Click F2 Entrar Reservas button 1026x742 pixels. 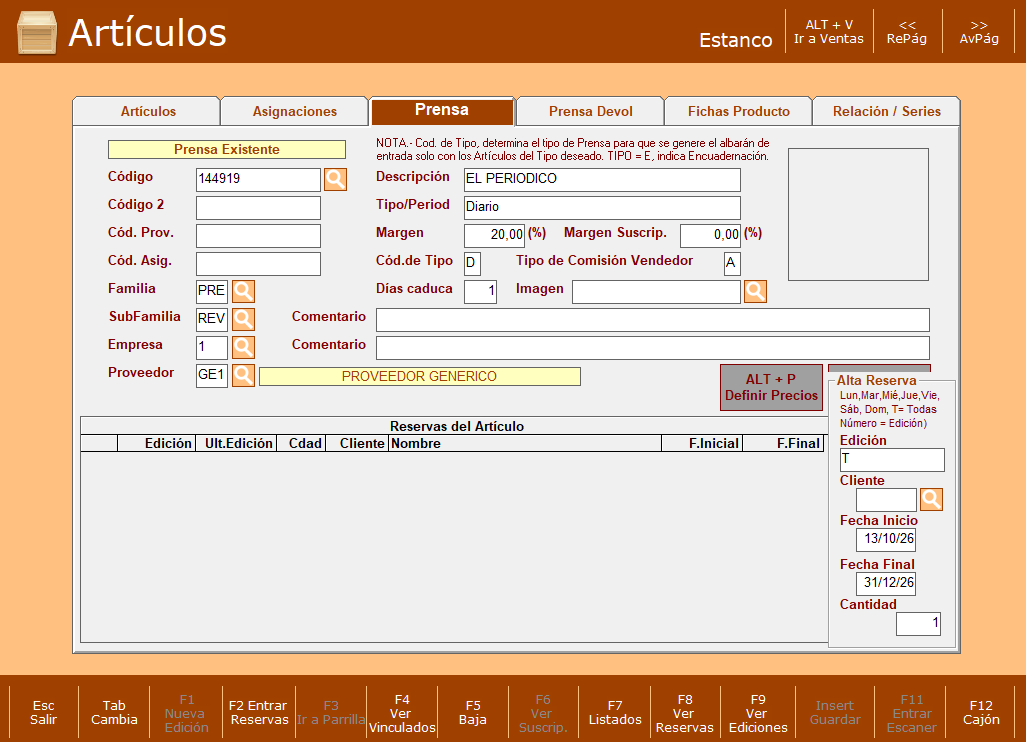(258, 713)
